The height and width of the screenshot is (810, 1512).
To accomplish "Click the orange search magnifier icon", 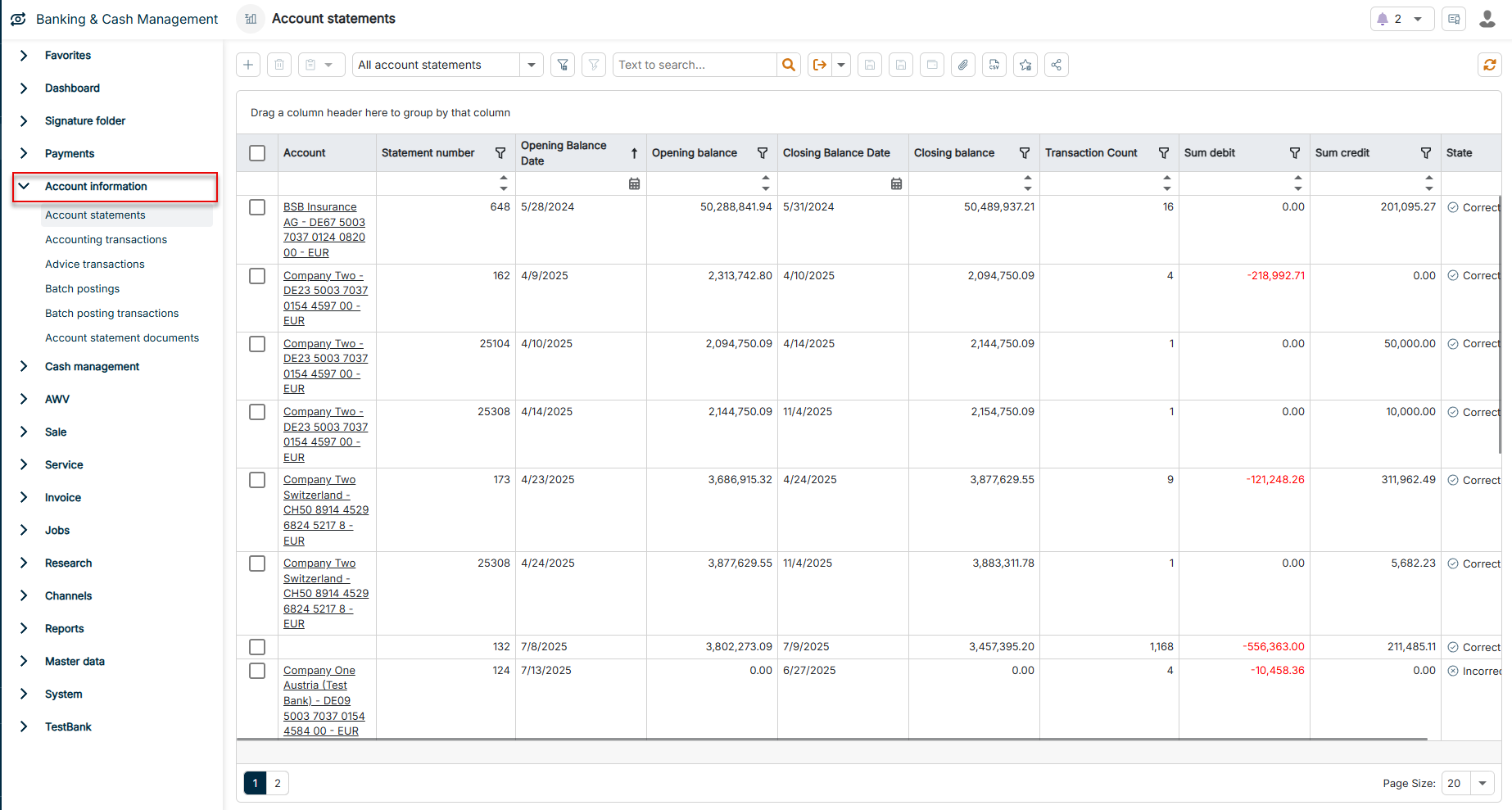I will (x=789, y=65).
